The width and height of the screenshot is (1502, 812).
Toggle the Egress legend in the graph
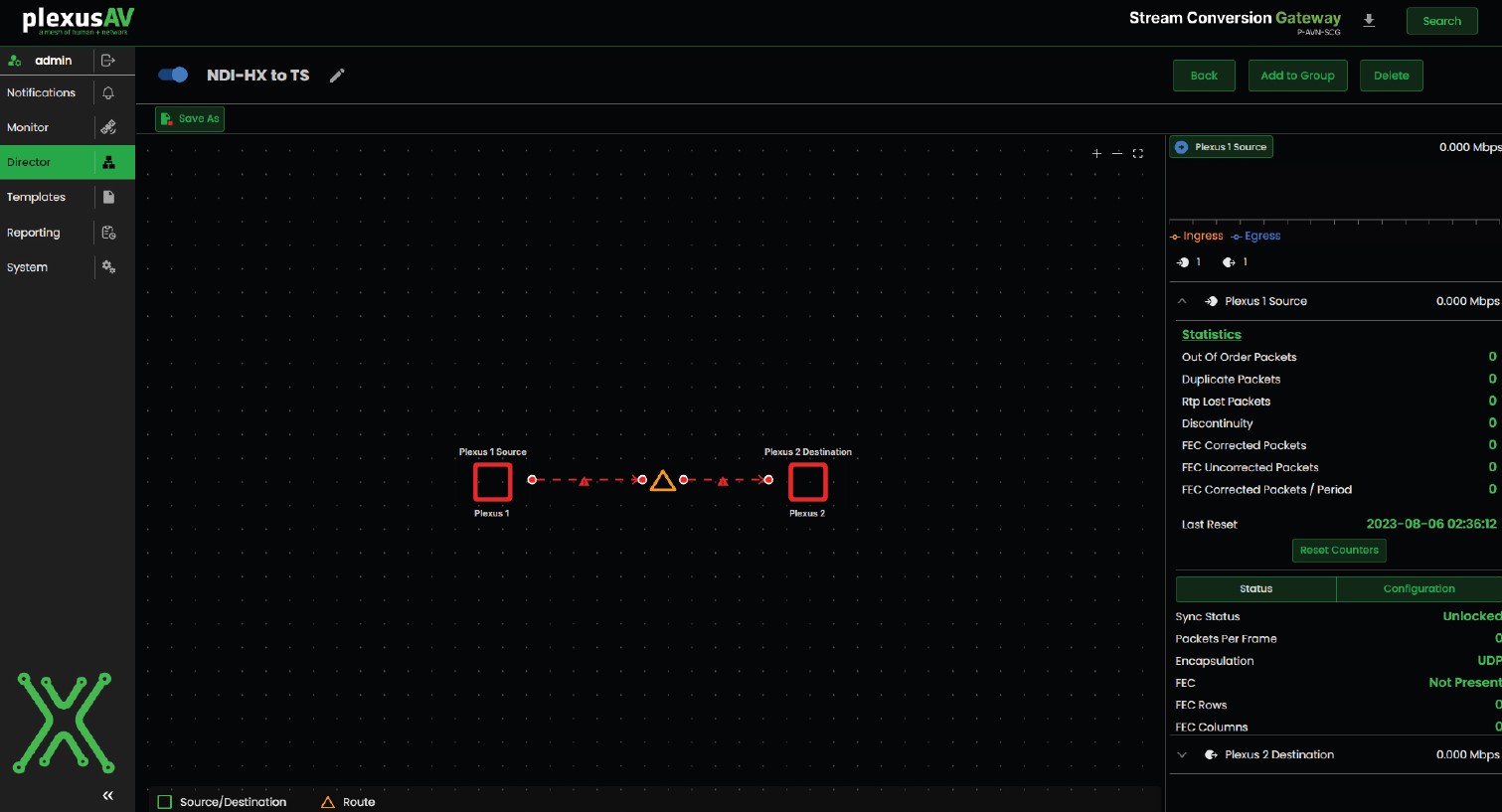tap(1256, 237)
